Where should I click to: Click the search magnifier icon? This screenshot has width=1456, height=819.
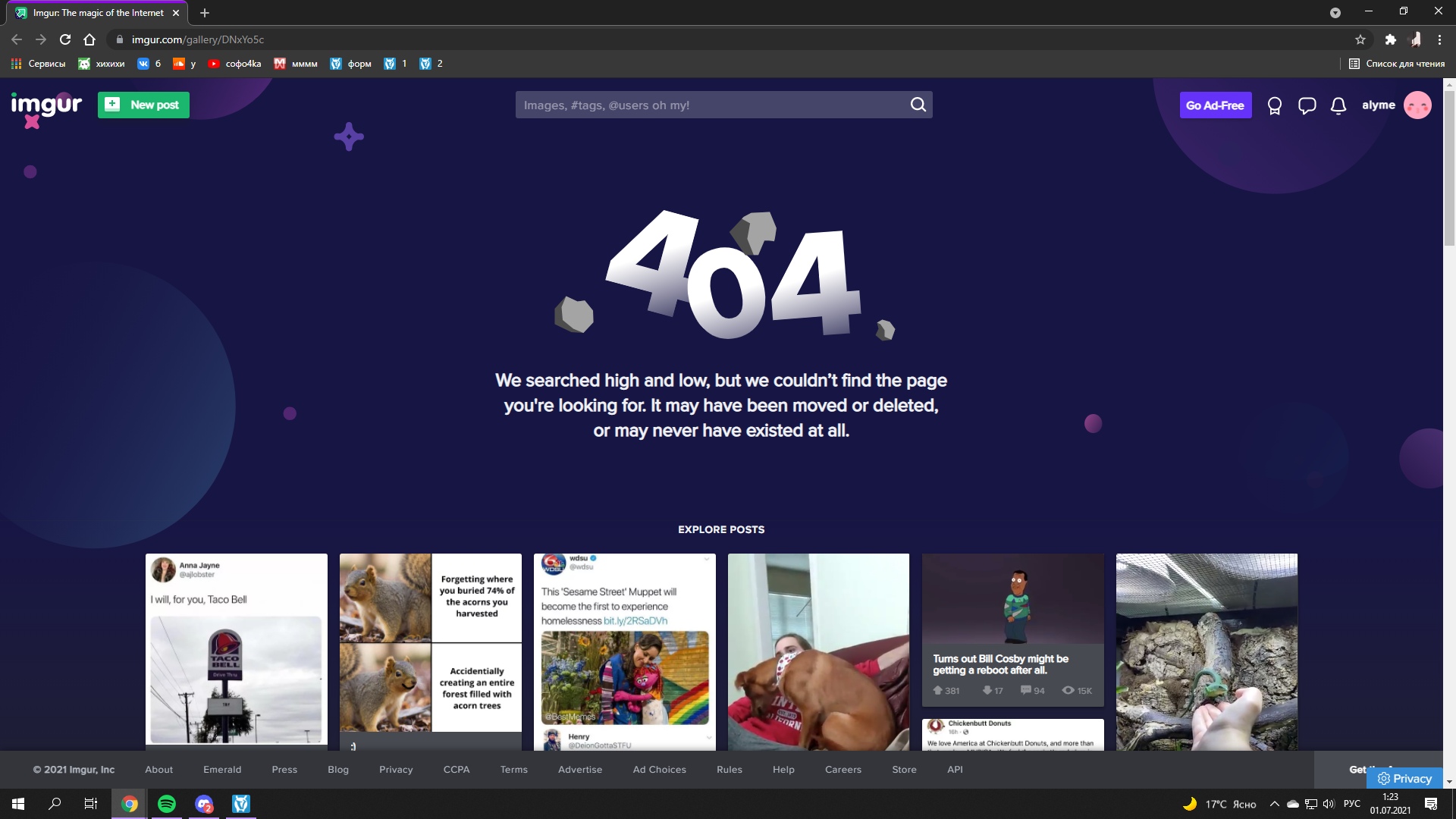(918, 105)
